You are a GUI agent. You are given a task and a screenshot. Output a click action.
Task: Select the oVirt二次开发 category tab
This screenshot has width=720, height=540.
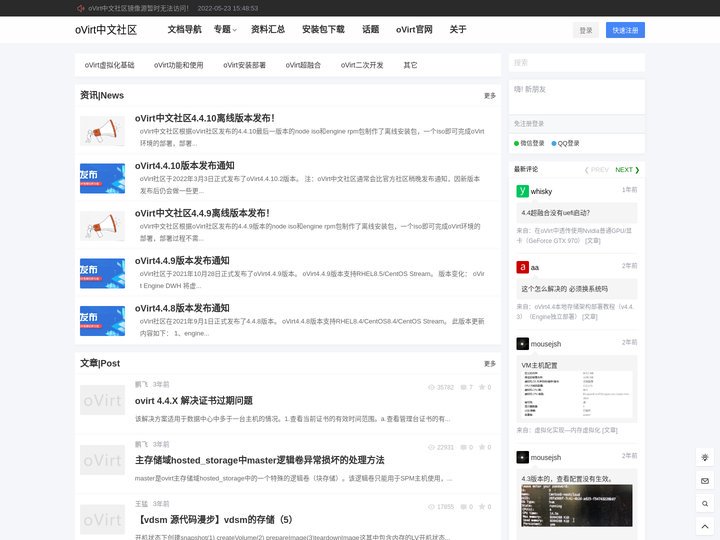click(362, 65)
